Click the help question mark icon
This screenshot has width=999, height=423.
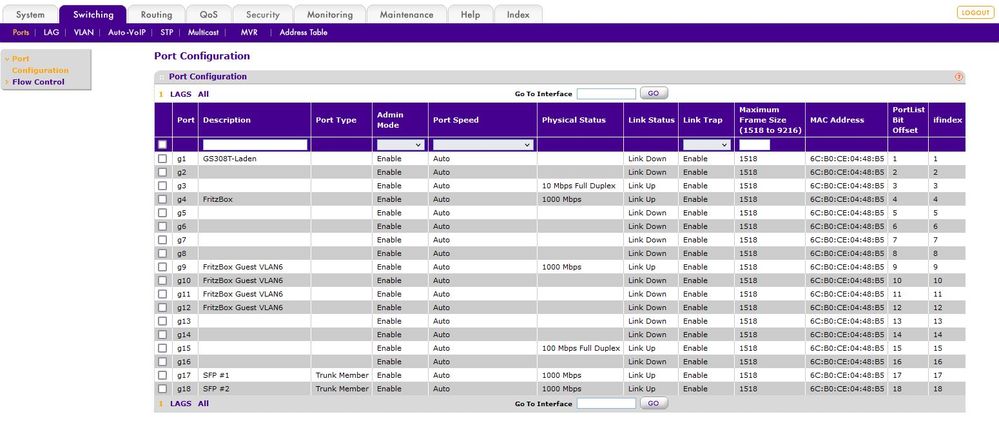click(x=959, y=76)
